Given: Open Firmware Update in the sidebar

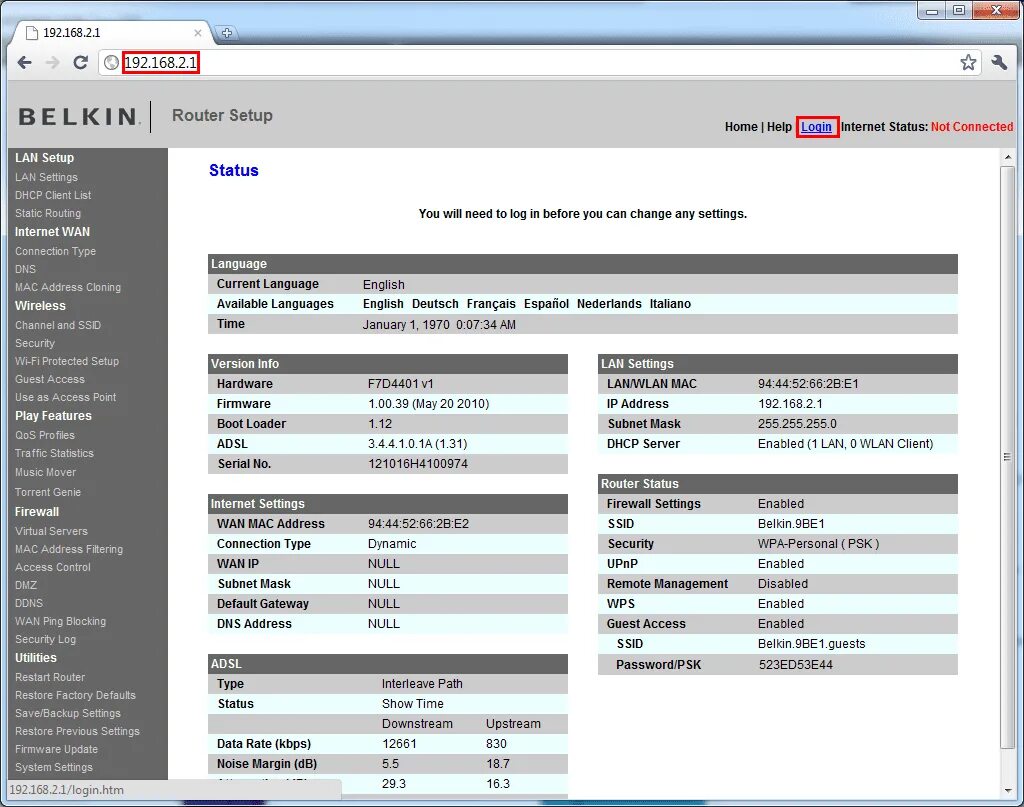Looking at the screenshot, I should (x=56, y=750).
